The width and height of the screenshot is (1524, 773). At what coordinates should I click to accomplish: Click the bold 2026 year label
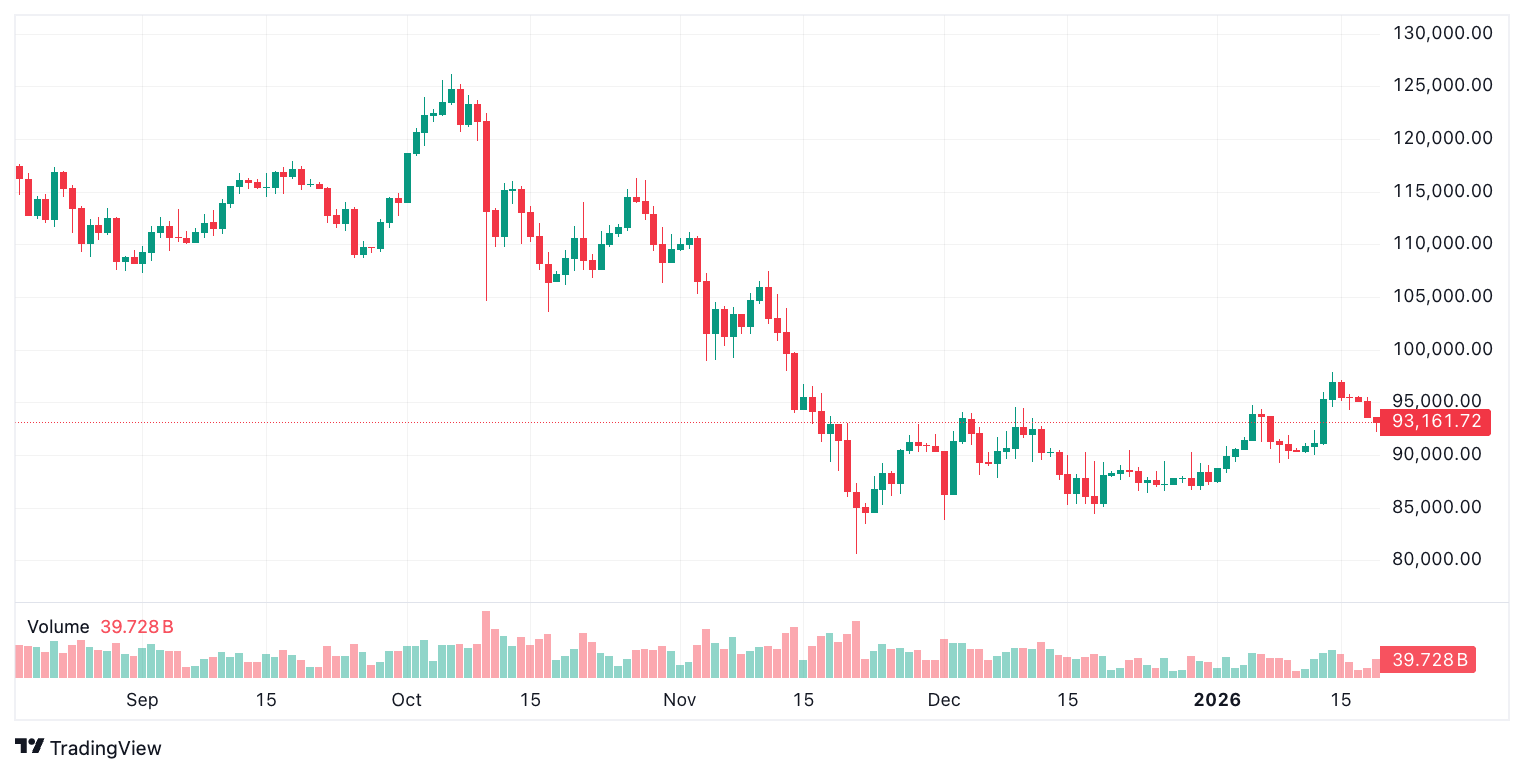tap(1217, 700)
